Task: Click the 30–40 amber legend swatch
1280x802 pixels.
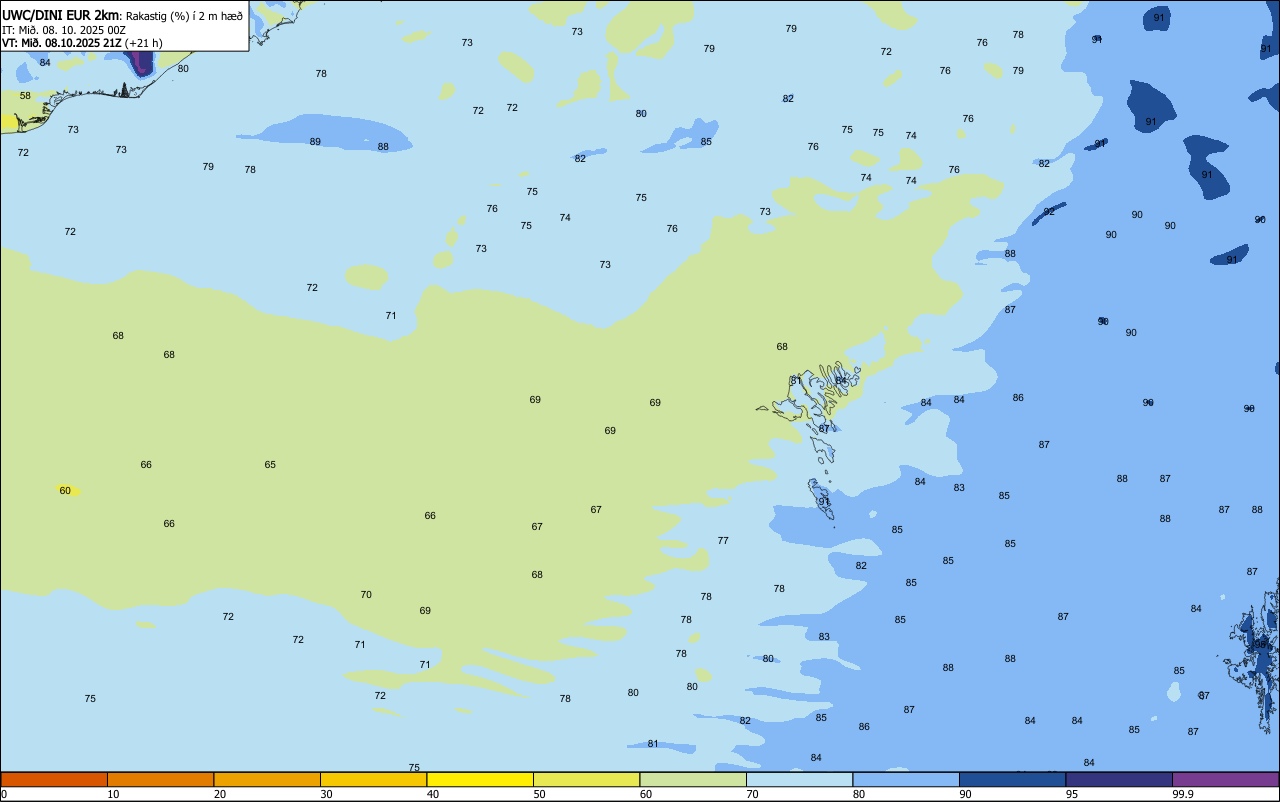Action: pyautogui.click(x=373, y=779)
